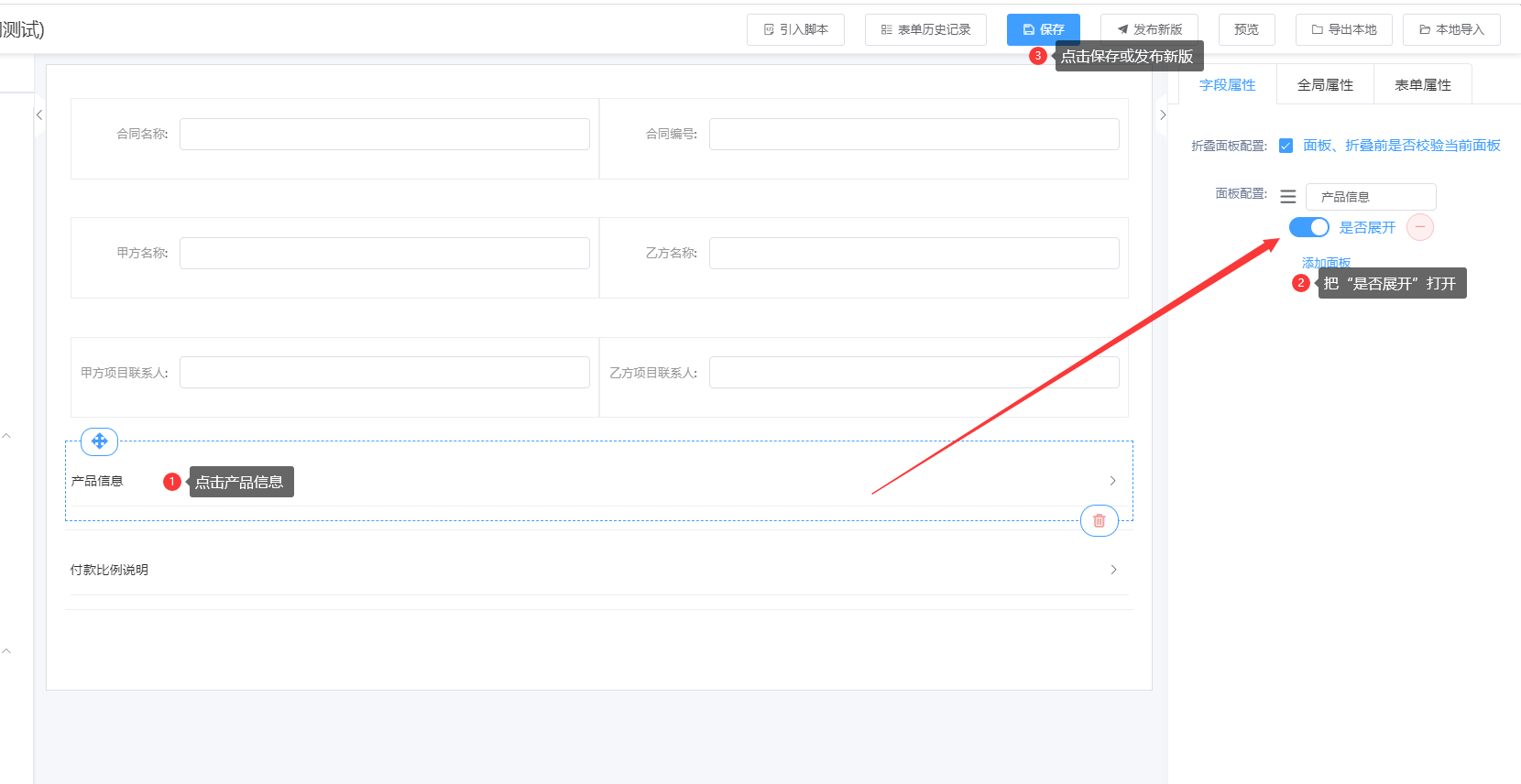Toggle the 折叠面板配置 validation checkbox

1286,146
